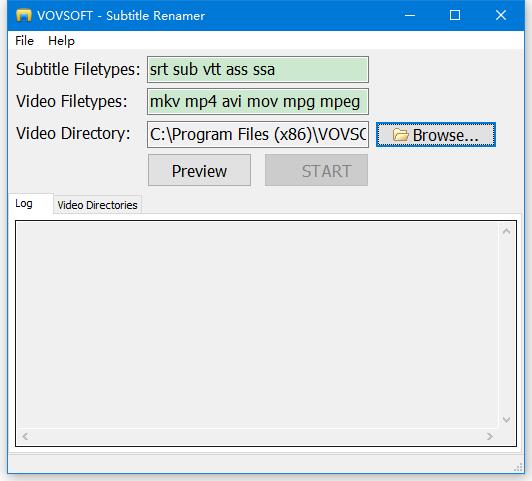Click inside the empty log text area
This screenshot has width=532, height=481.
pos(257,325)
